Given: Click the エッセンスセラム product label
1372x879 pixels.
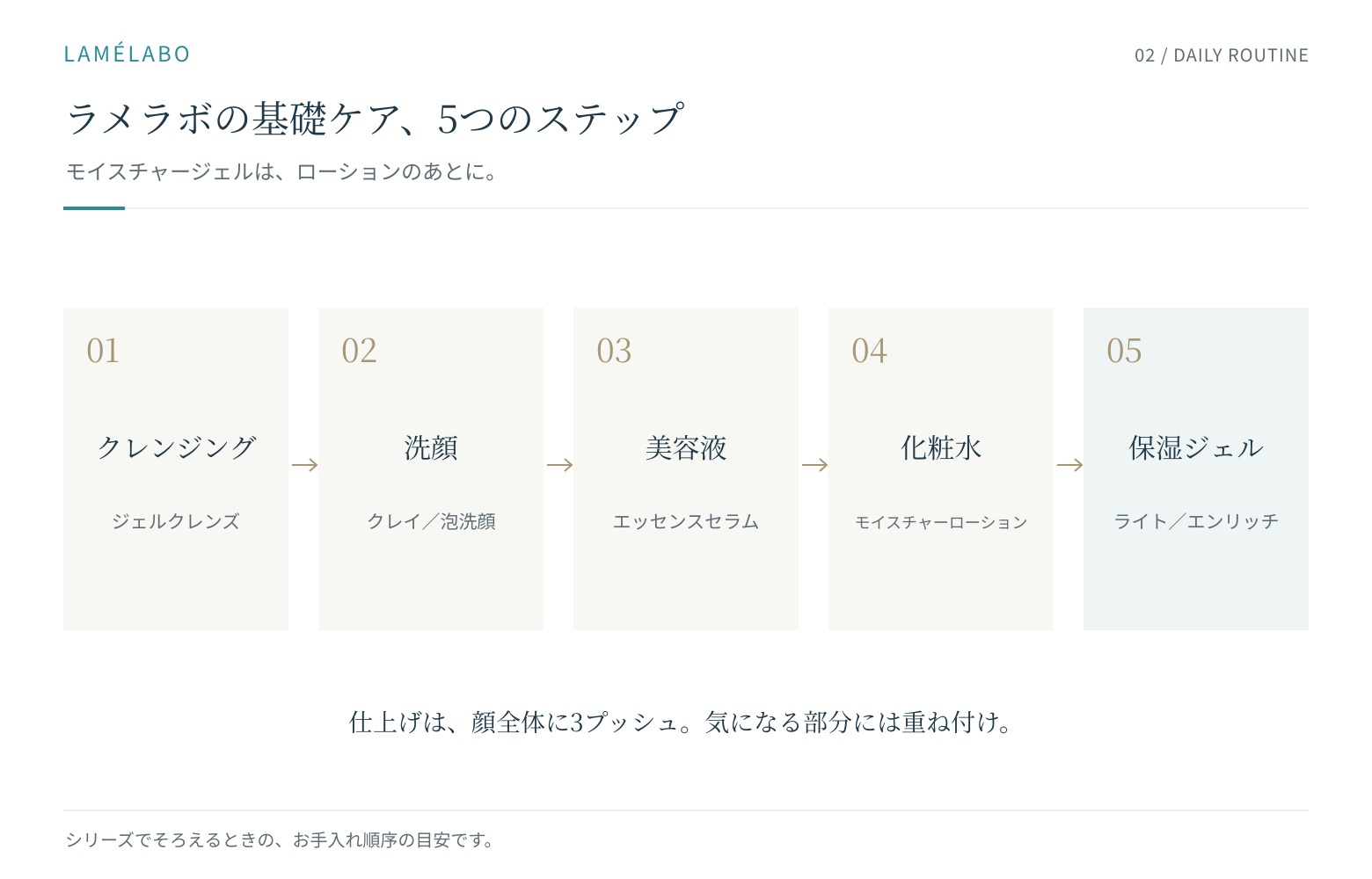Looking at the screenshot, I should (686, 521).
